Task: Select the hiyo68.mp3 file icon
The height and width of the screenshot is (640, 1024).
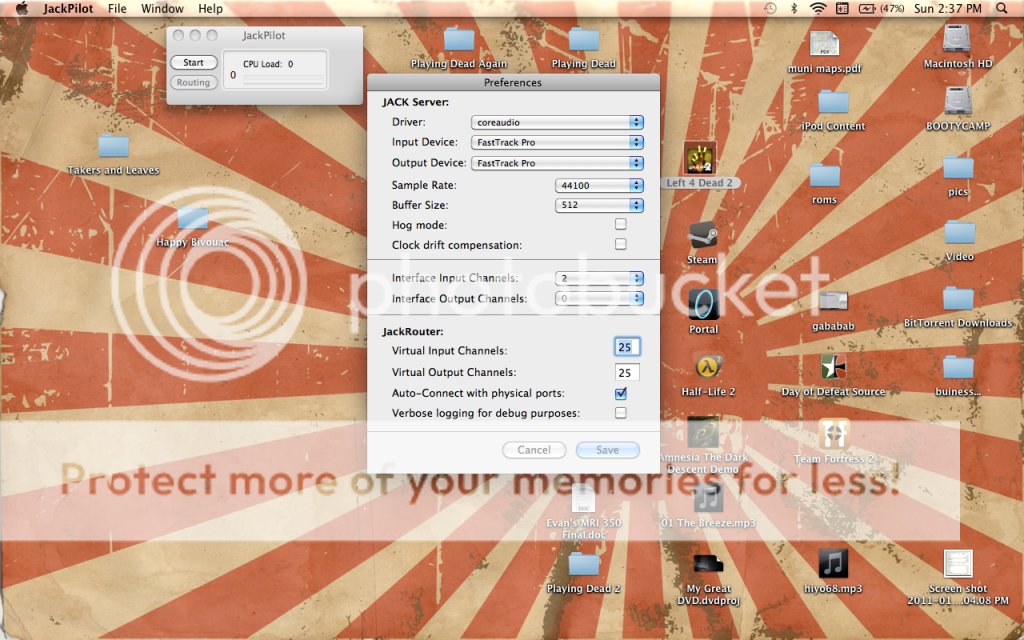Action: tap(833, 563)
